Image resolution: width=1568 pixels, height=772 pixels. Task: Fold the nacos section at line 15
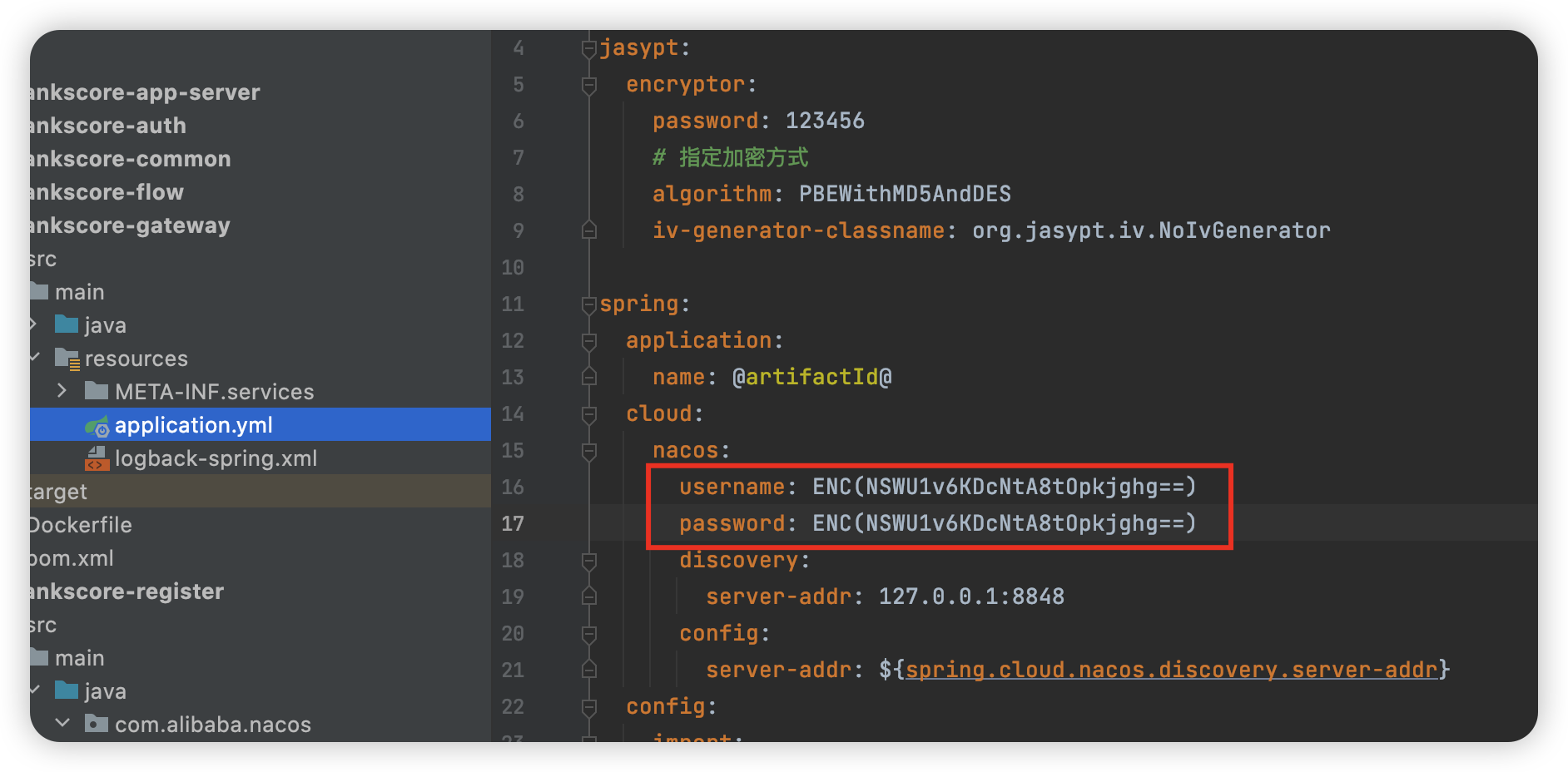589,451
